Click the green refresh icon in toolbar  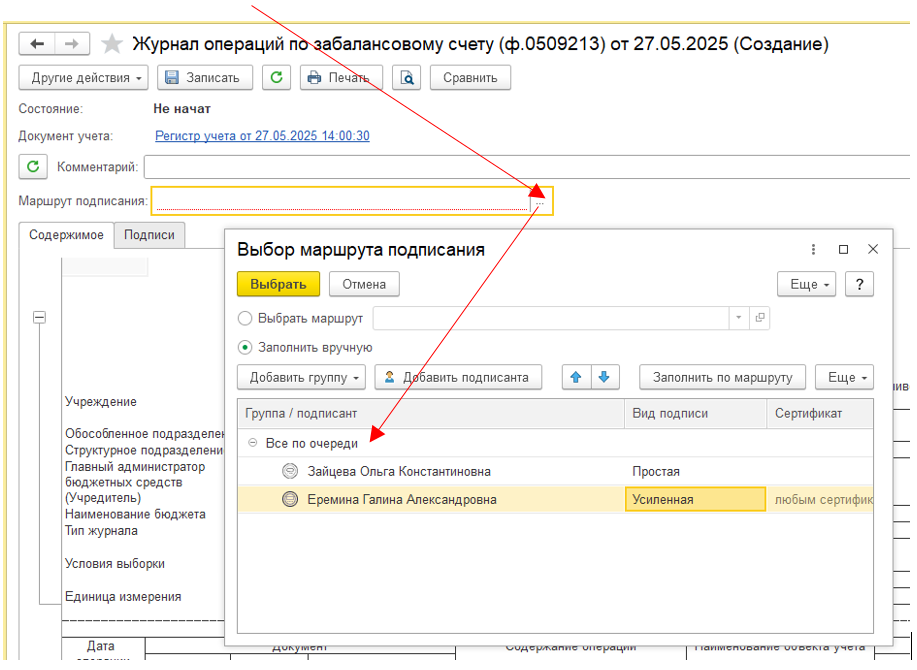[276, 78]
